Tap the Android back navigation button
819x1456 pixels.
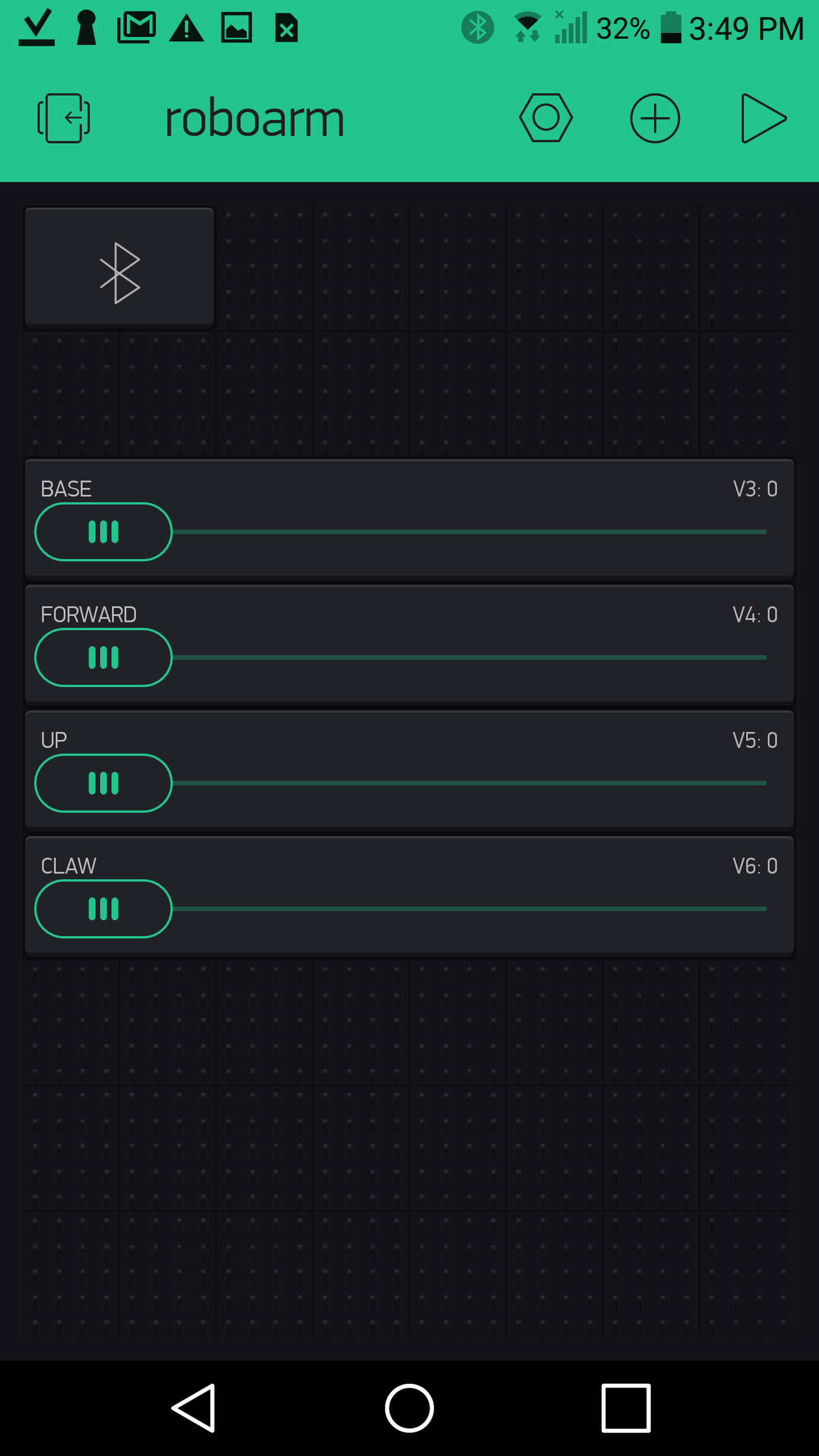[194, 1407]
